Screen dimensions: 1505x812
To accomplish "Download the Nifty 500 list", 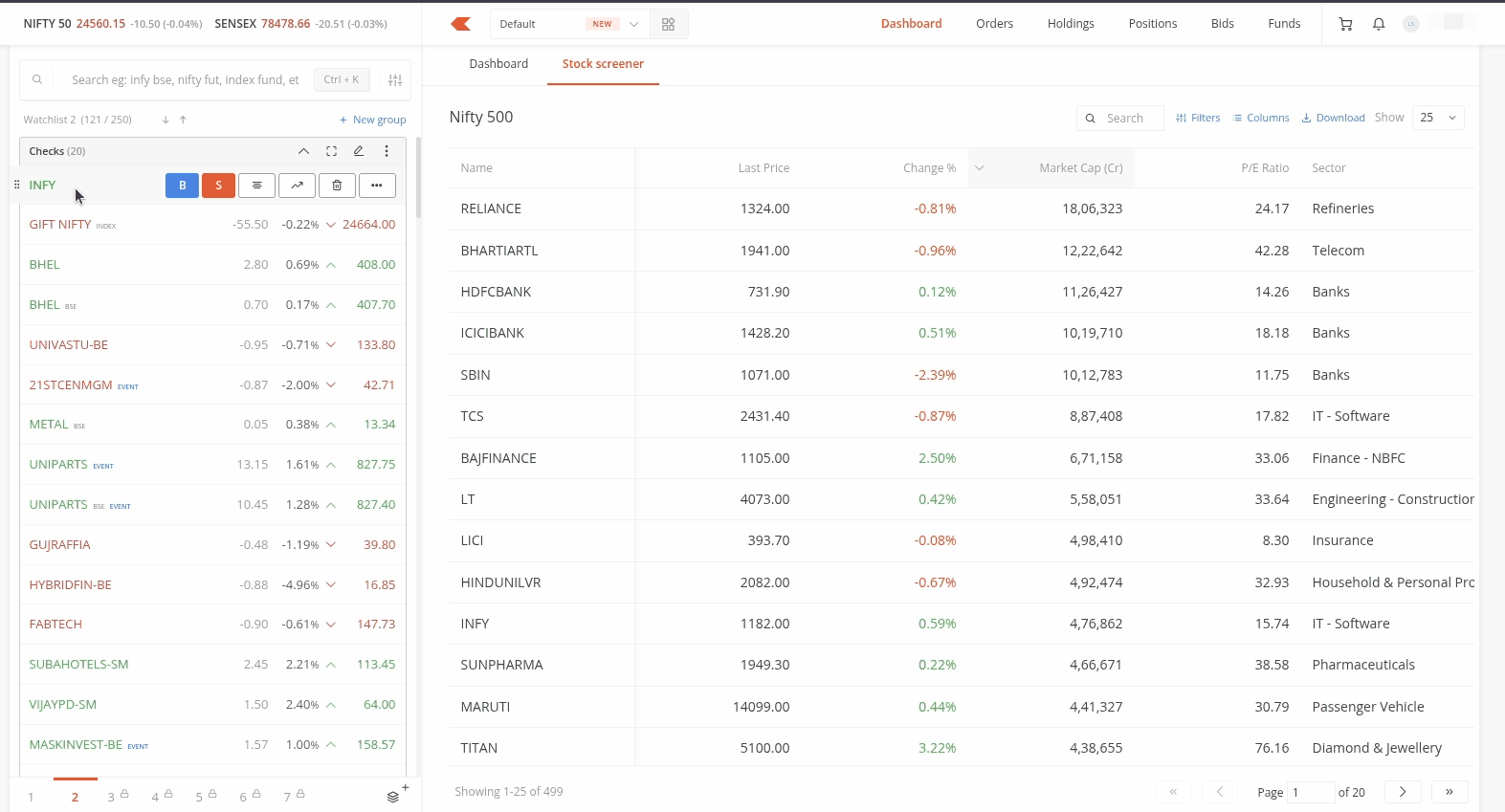I will [1333, 118].
